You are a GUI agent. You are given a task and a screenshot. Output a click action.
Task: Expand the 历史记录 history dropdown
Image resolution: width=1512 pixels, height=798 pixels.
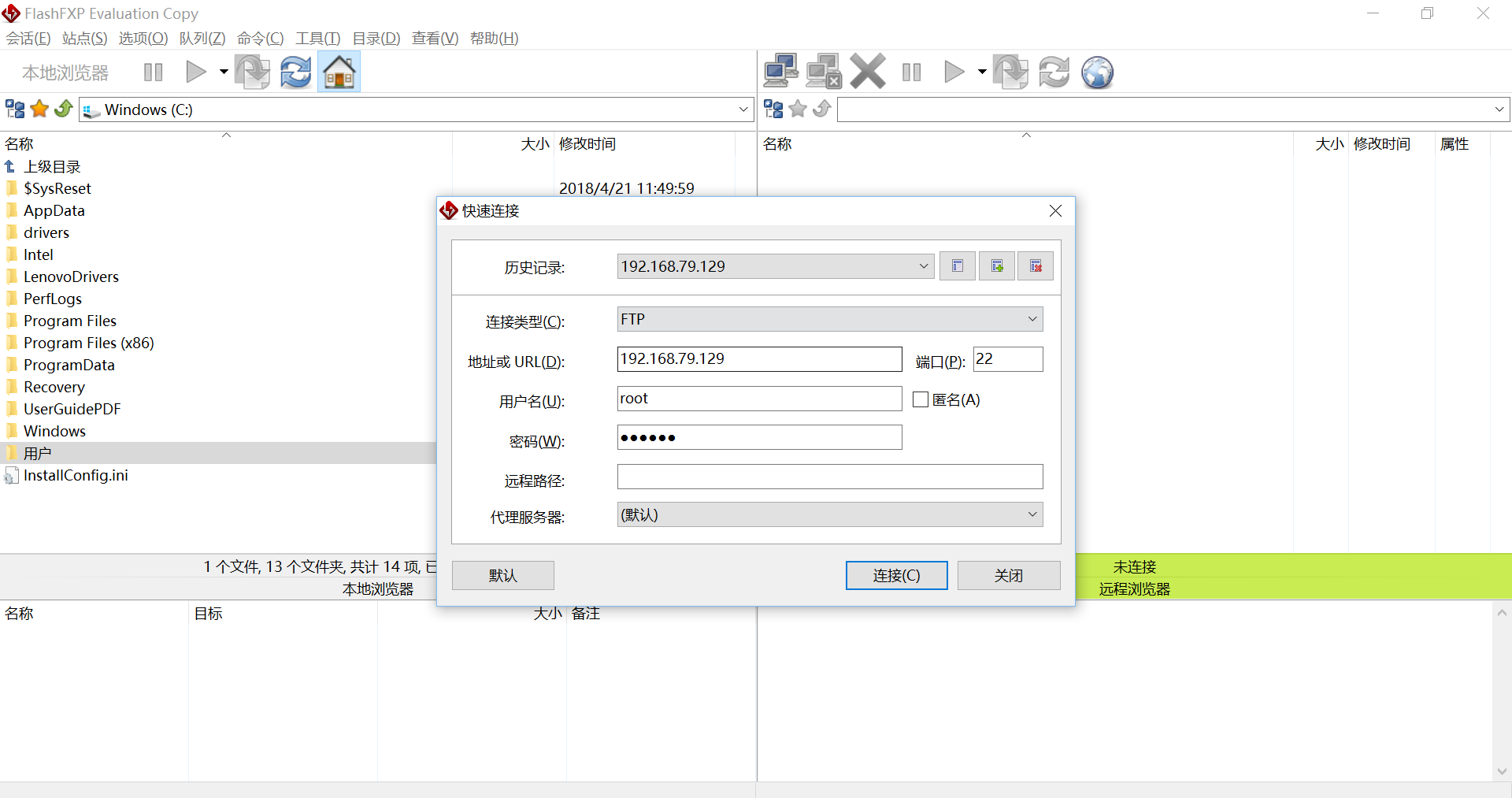[x=924, y=266]
